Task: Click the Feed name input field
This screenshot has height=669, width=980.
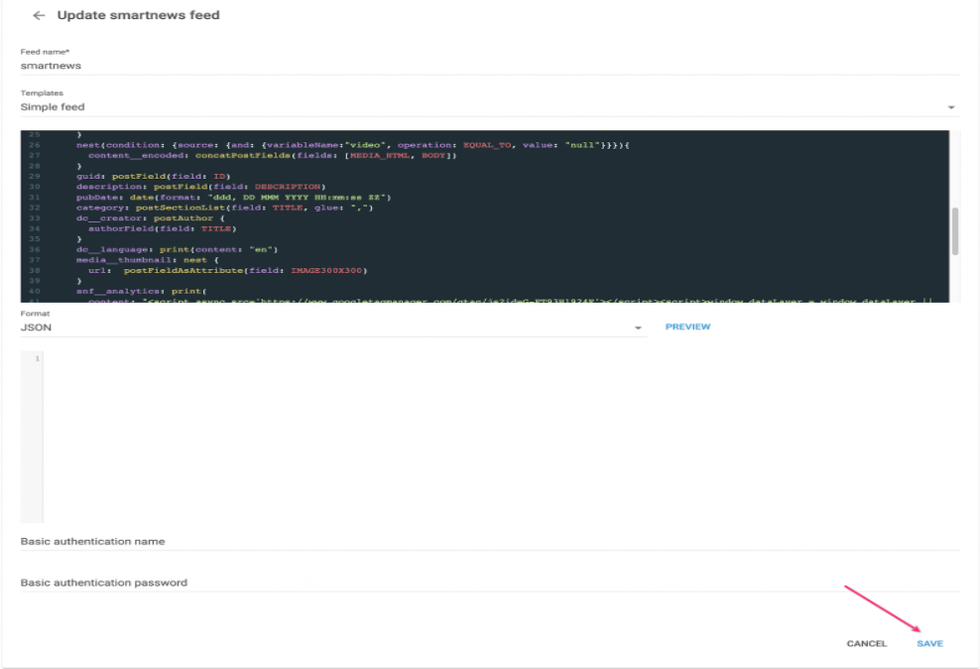Action: click(x=489, y=65)
